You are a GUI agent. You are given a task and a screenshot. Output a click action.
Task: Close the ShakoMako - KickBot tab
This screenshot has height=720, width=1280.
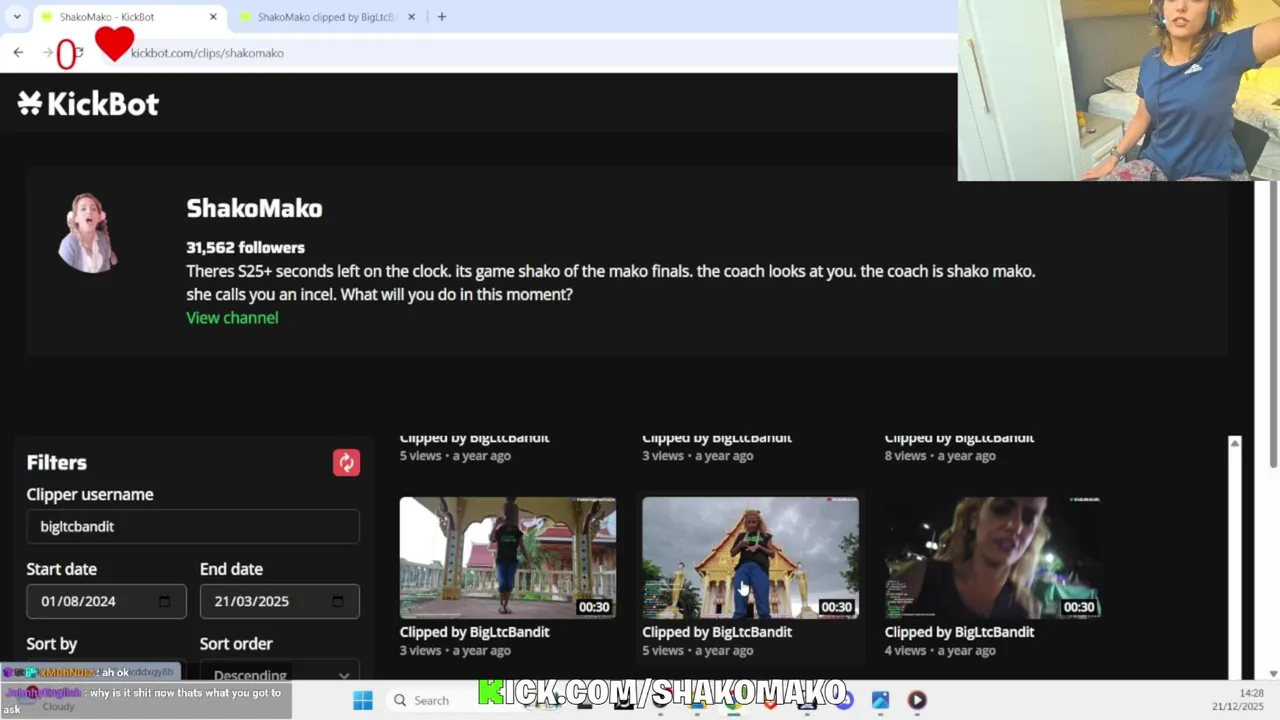pyautogui.click(x=213, y=17)
